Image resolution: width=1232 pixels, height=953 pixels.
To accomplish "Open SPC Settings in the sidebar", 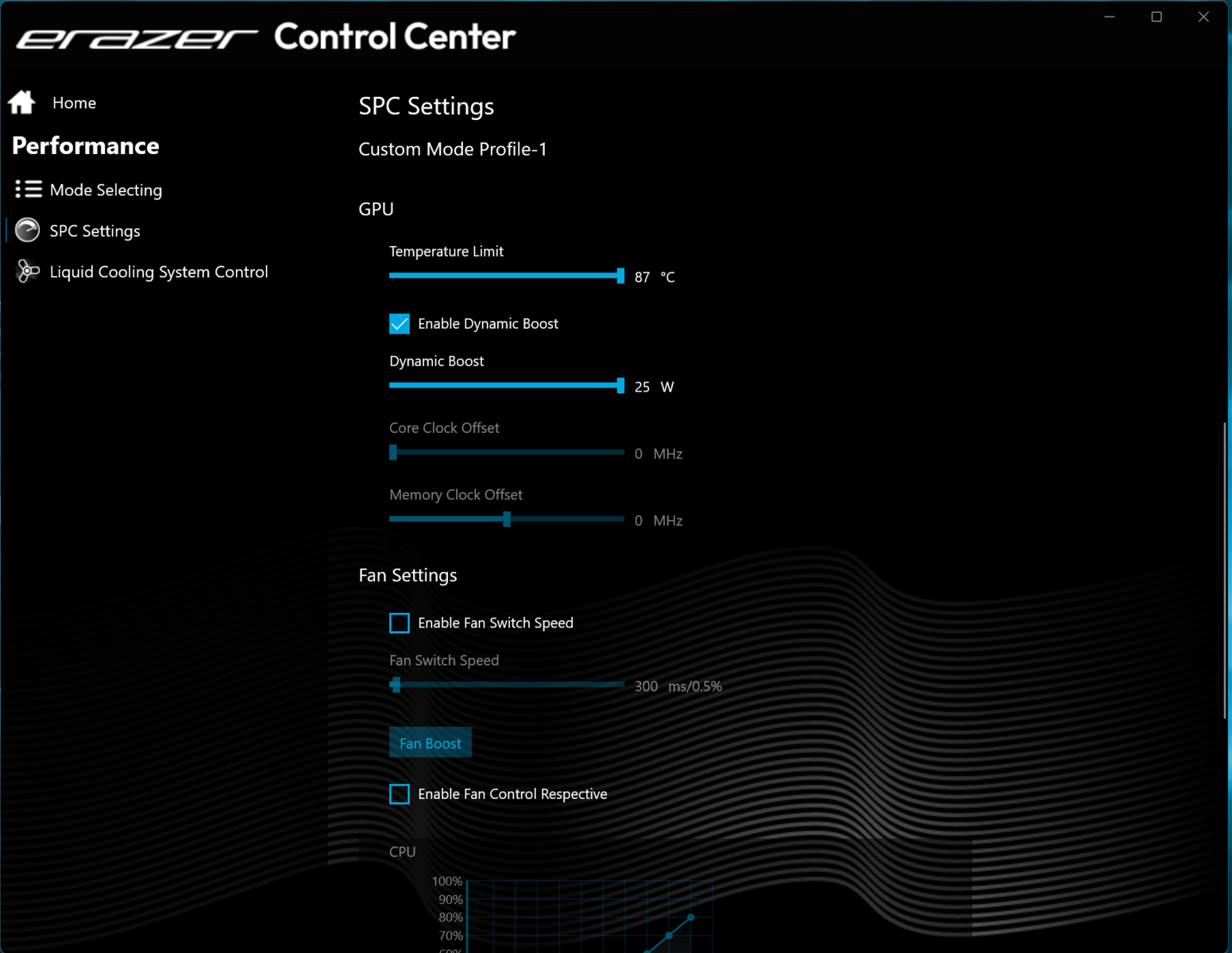I will 95,231.
